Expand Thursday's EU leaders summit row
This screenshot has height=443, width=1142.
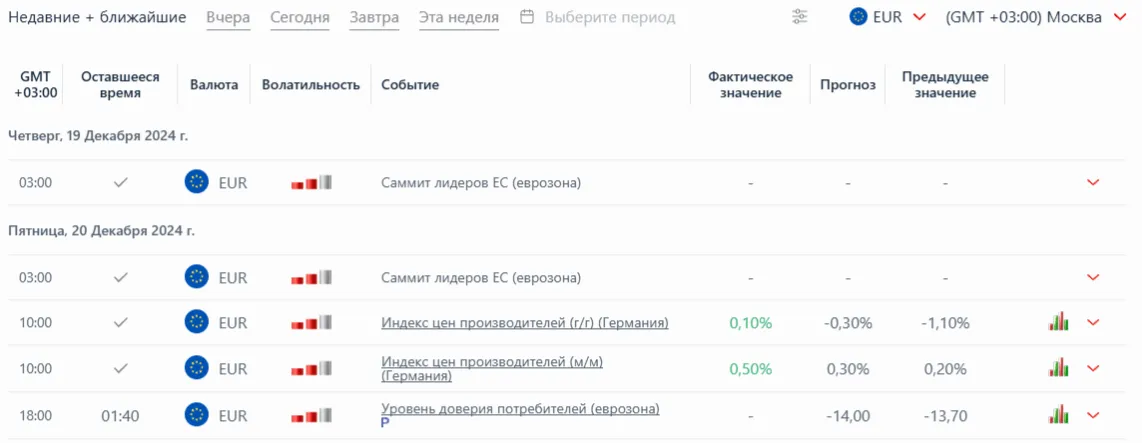coord(1093,182)
